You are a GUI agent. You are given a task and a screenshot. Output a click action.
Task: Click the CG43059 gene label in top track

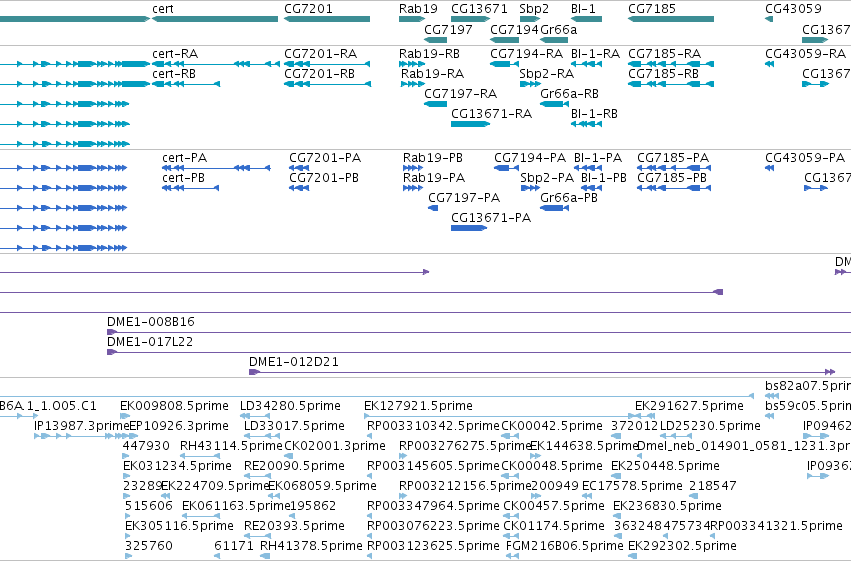coord(793,9)
